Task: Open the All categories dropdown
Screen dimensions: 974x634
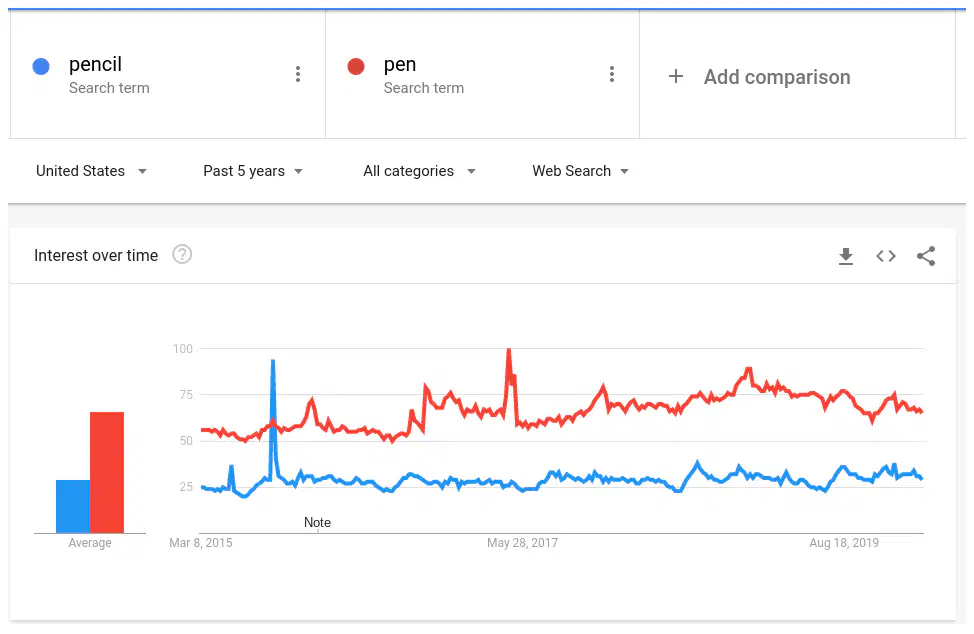Action: click(419, 171)
